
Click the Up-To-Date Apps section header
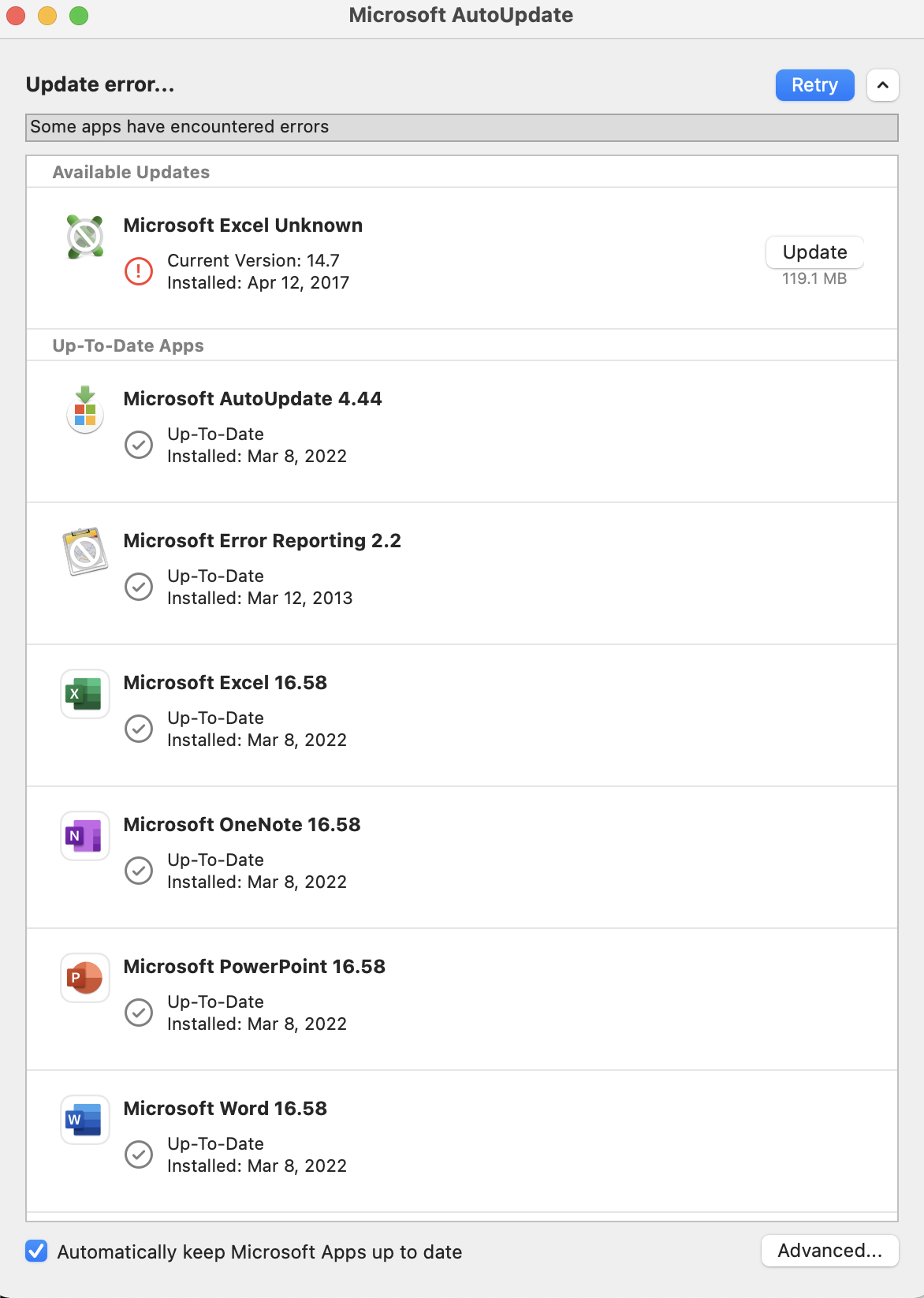coord(129,346)
